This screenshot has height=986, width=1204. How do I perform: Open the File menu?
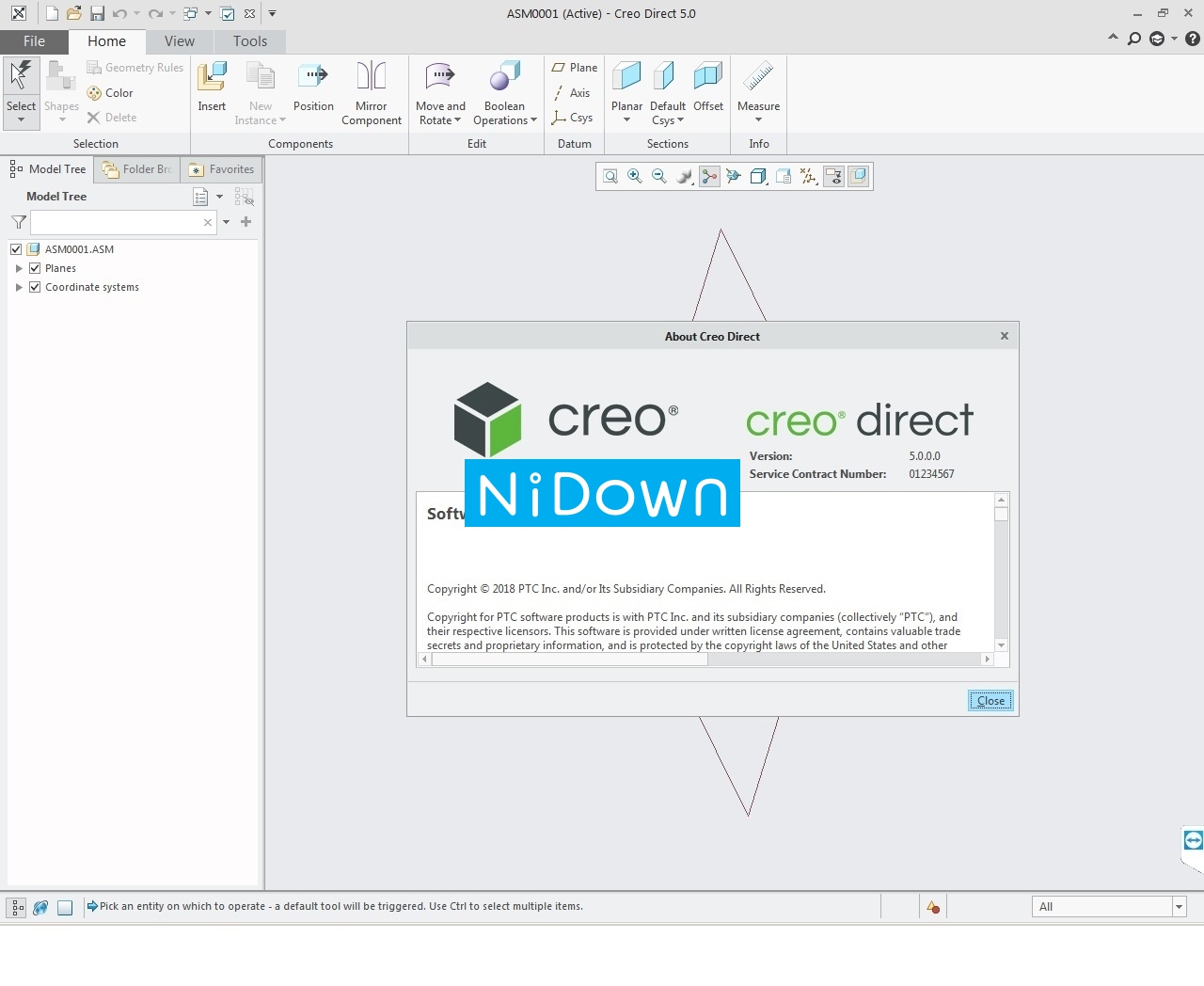[34, 41]
